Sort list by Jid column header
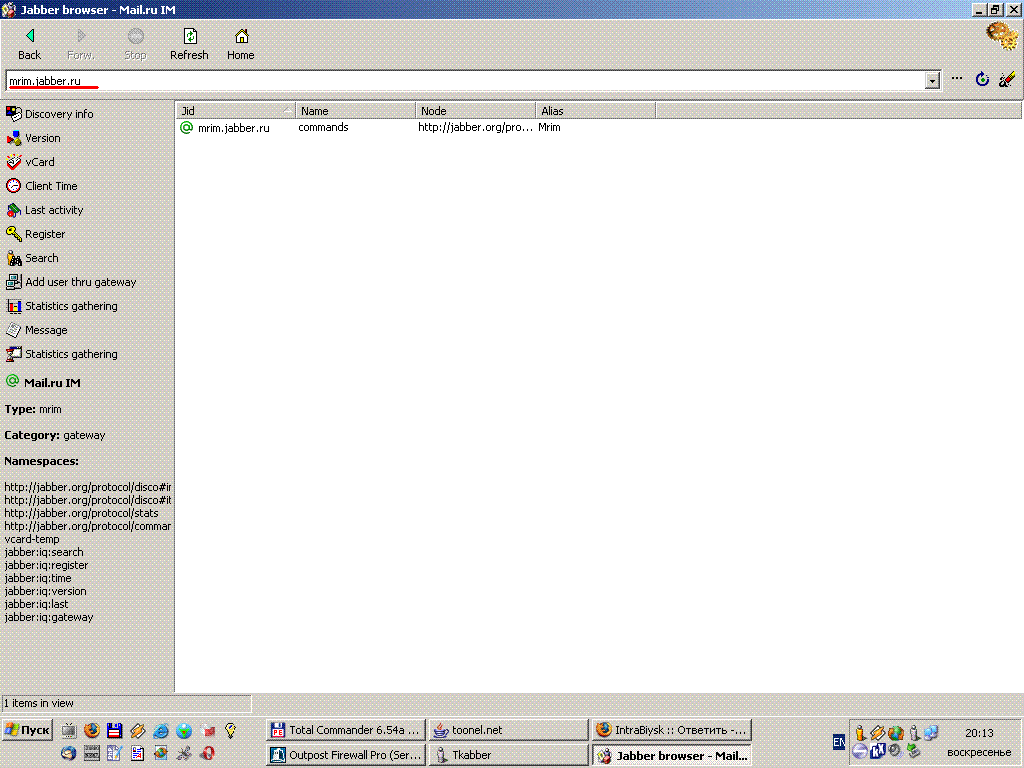1024x768 pixels. [x=235, y=111]
